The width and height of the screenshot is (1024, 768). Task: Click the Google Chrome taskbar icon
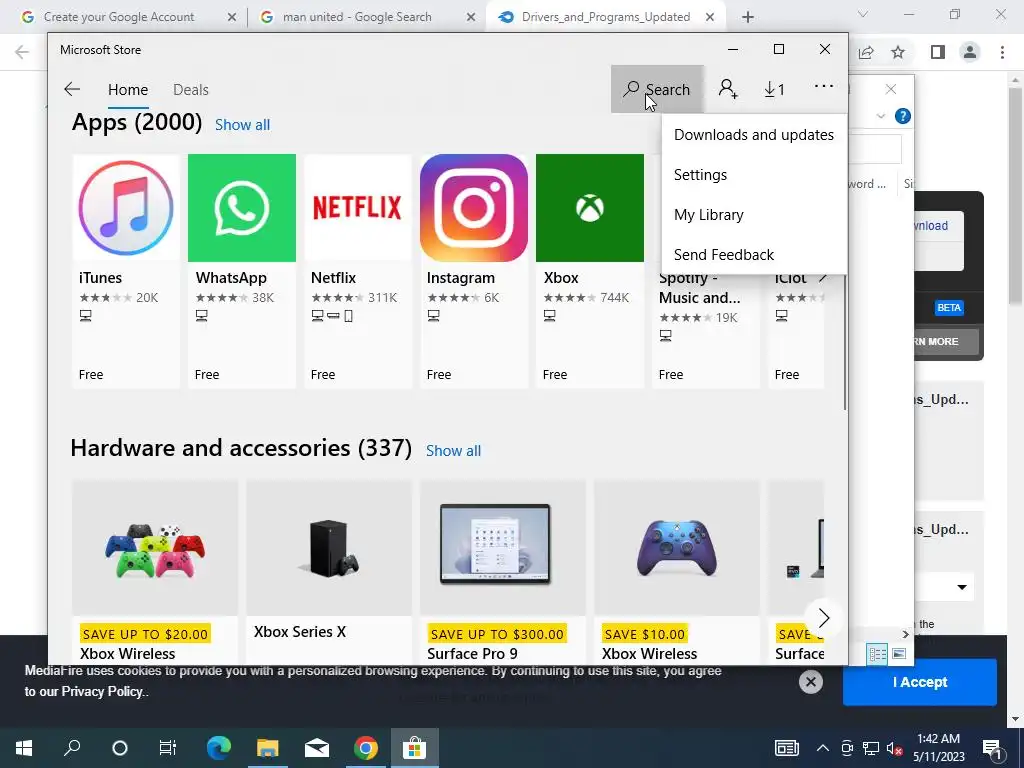click(366, 748)
